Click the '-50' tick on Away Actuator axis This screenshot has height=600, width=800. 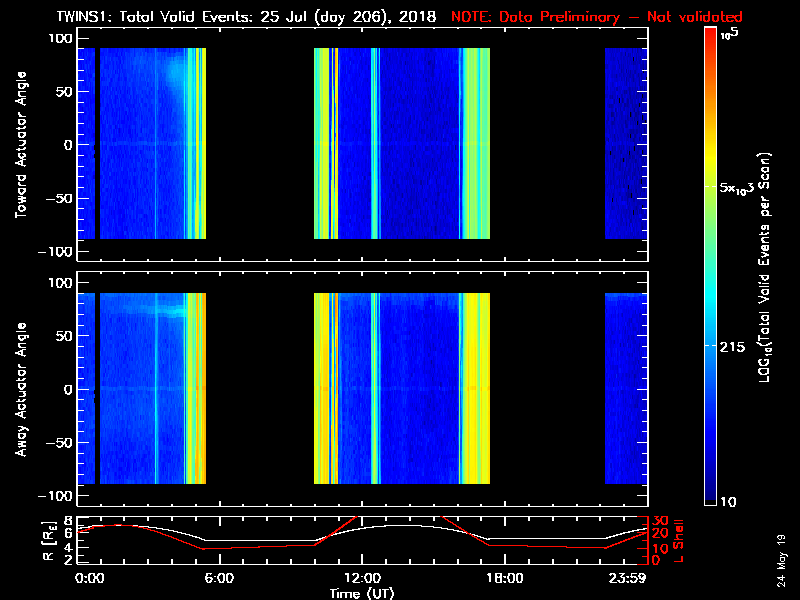60,442
